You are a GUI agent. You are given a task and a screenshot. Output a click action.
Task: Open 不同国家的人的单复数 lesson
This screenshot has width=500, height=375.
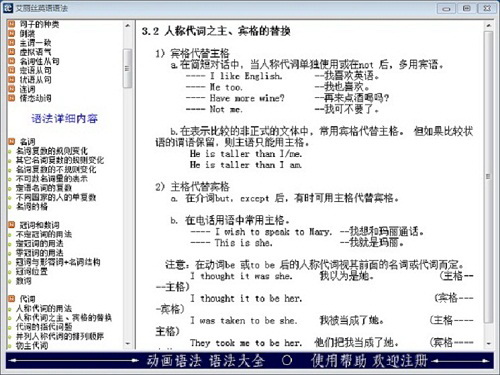click(x=56, y=197)
